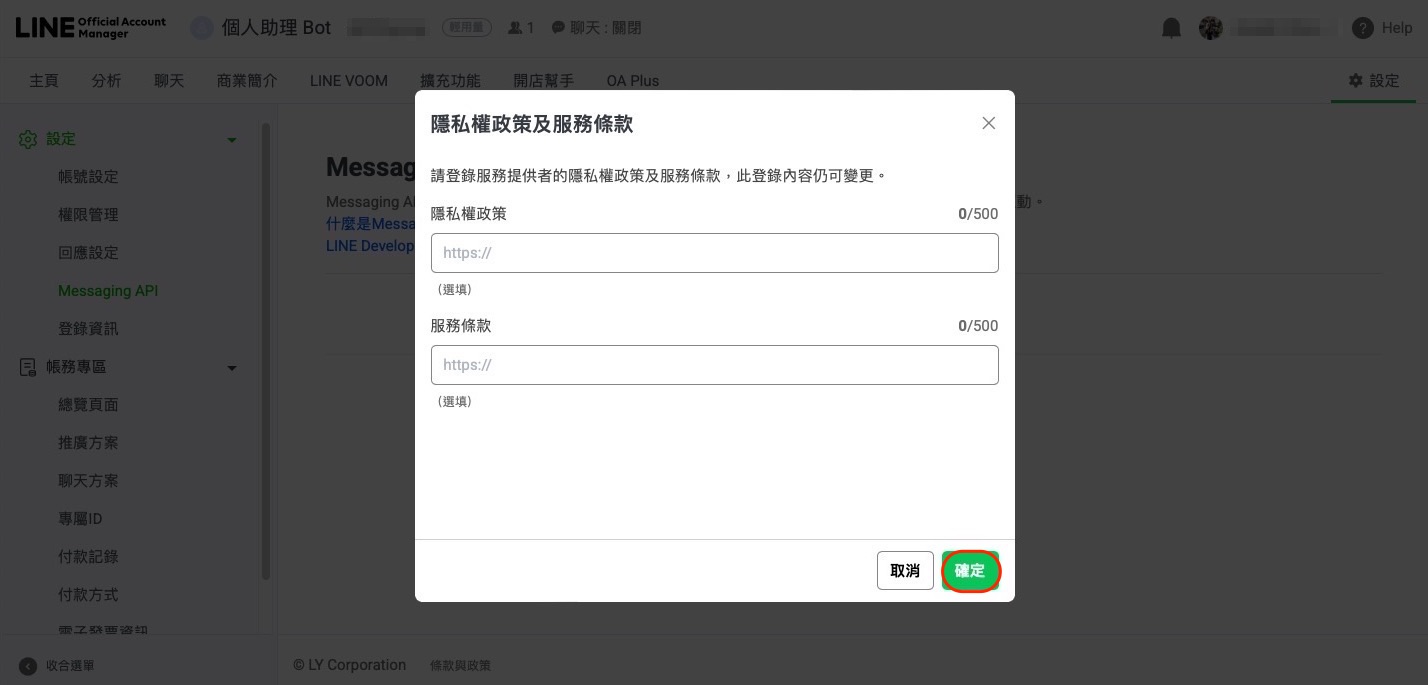Click the 輕用量 plan badge
The image size is (1428, 685).
click(467, 28)
